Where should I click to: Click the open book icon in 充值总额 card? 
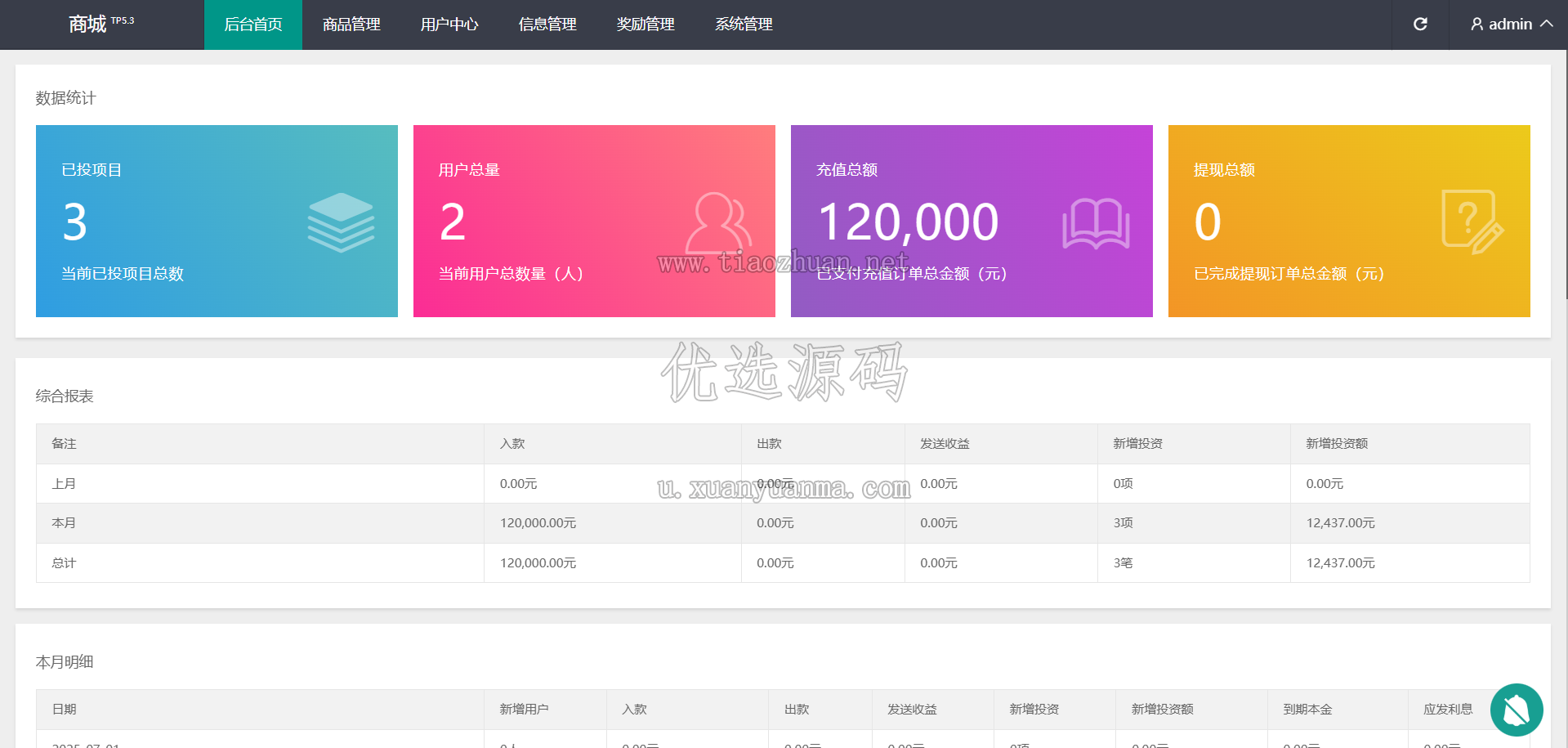click(1096, 223)
